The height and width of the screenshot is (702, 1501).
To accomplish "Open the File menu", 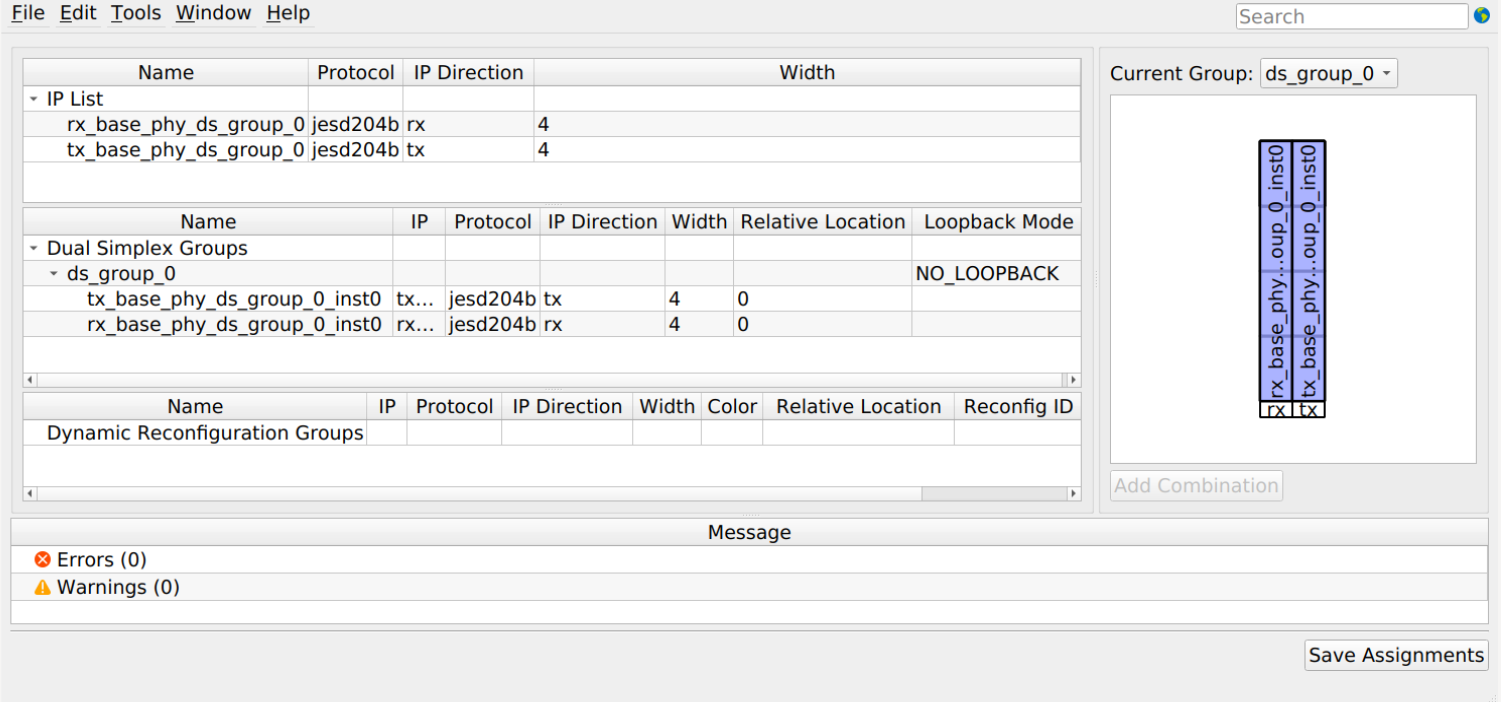I will 28,14.
